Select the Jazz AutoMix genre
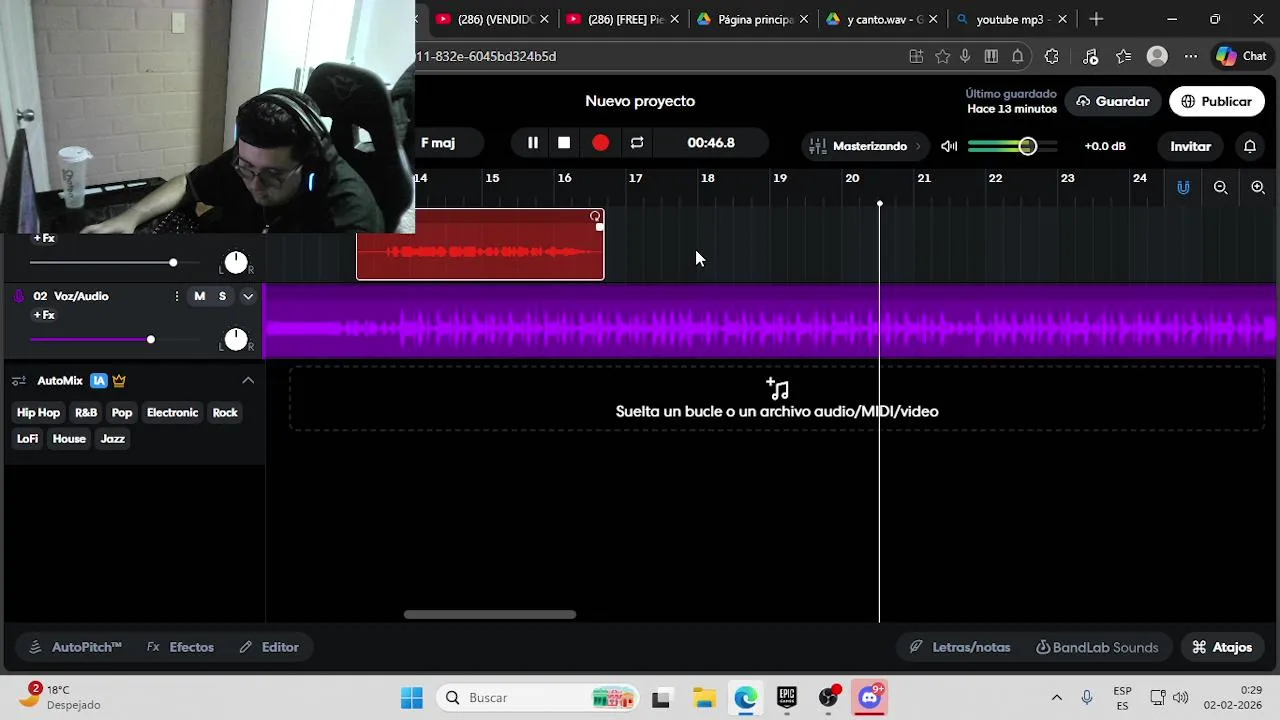Viewport: 1280px width, 720px height. click(x=113, y=438)
